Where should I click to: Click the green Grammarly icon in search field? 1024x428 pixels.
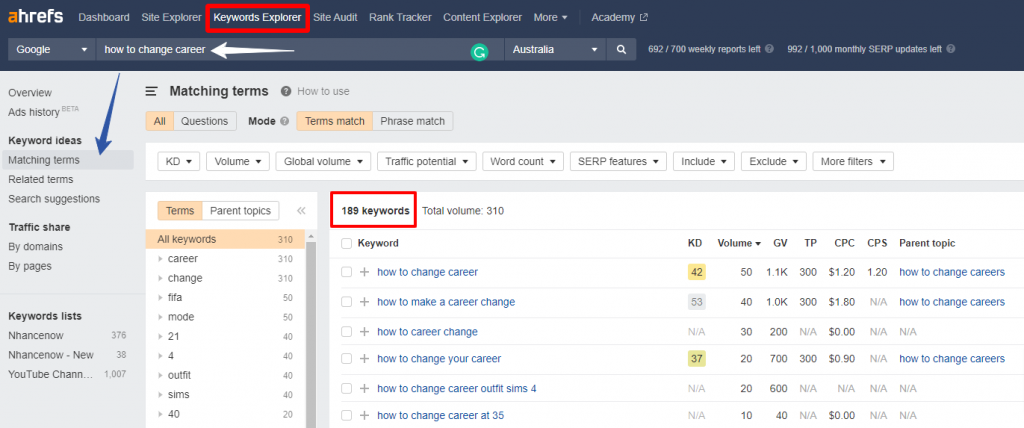(479, 52)
